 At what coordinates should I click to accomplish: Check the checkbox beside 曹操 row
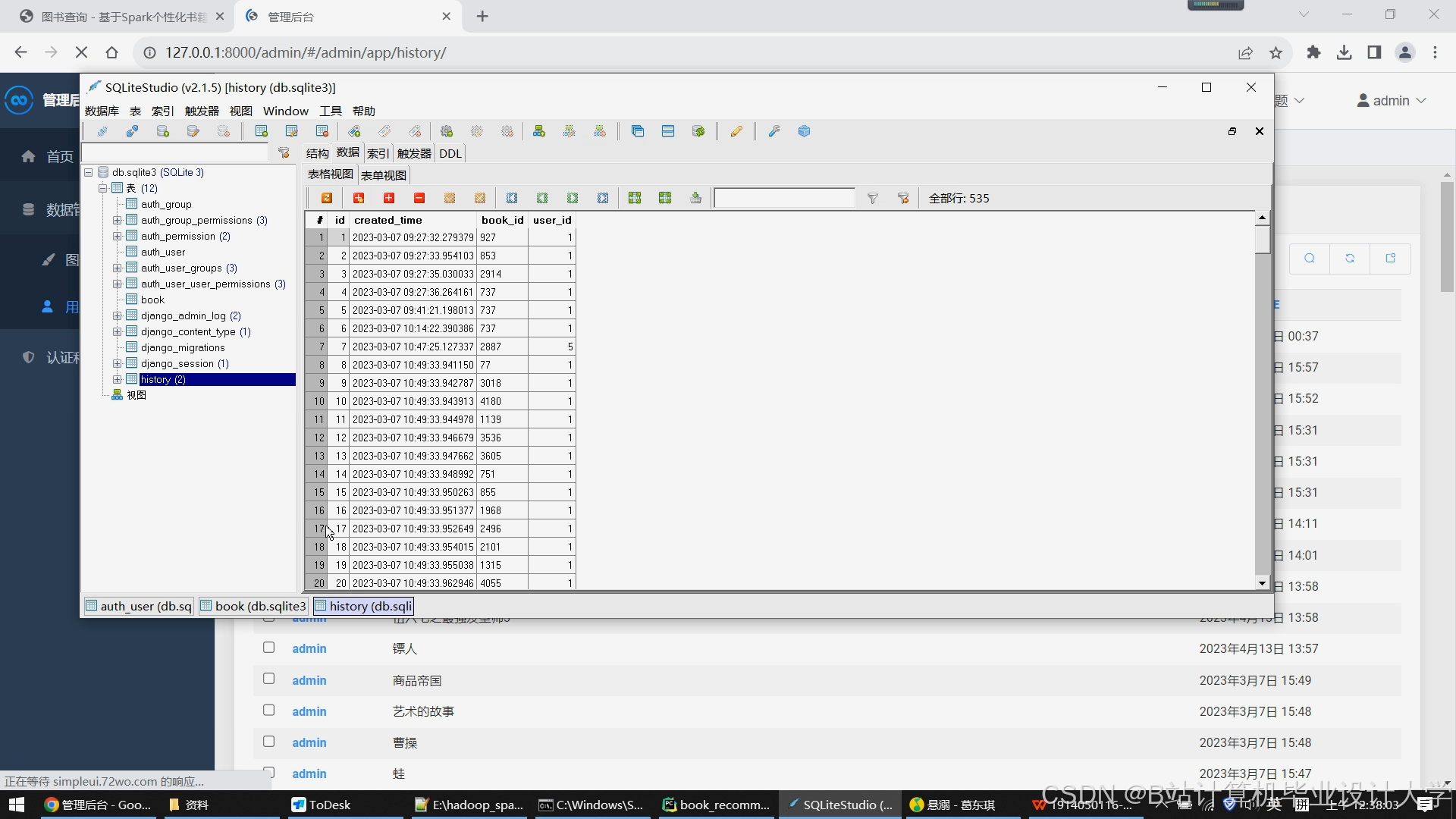(x=268, y=741)
